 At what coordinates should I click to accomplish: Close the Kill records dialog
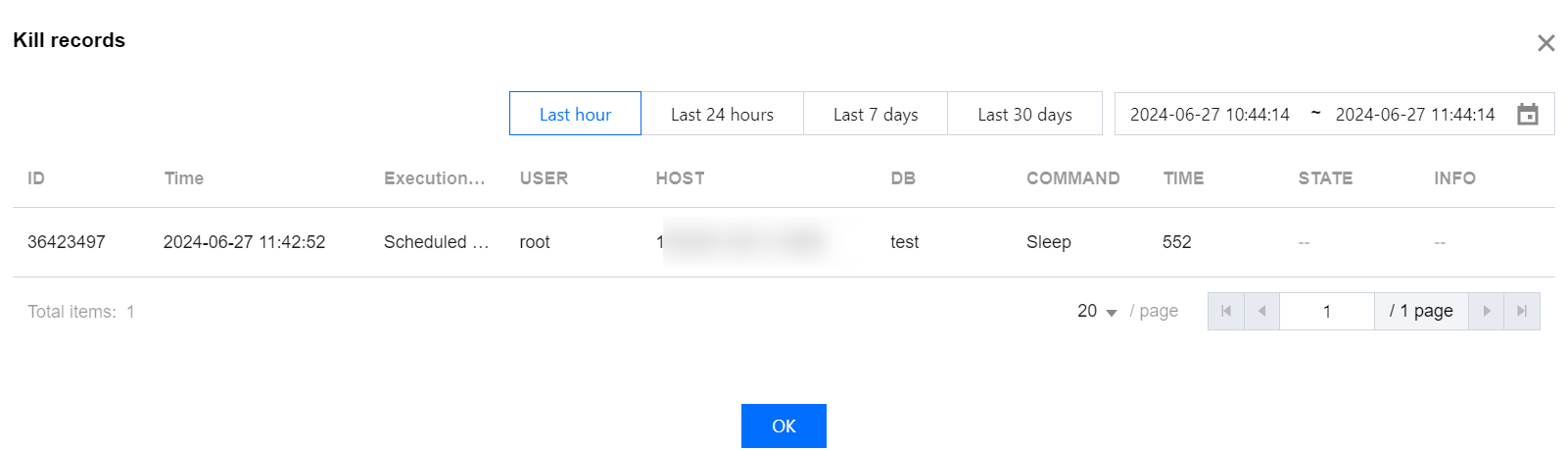coord(1545,43)
